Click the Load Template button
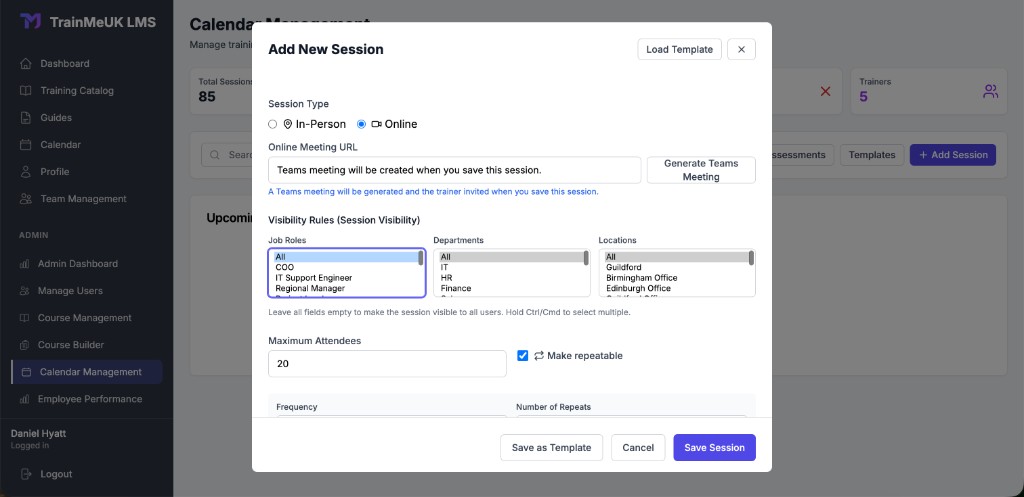Image resolution: width=1024 pixels, height=497 pixels. [679, 49]
